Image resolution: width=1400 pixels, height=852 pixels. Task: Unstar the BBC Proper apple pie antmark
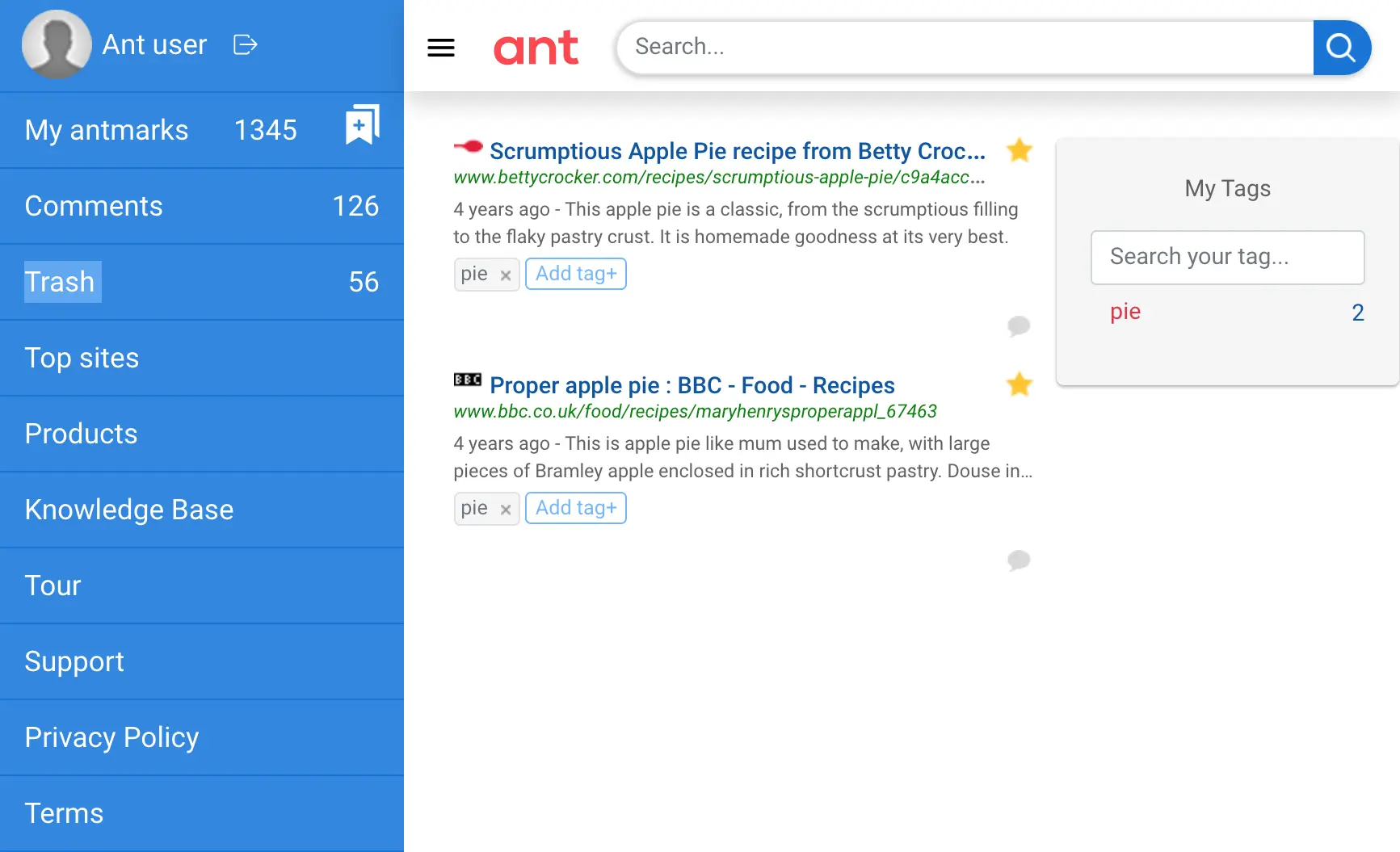tap(1019, 384)
